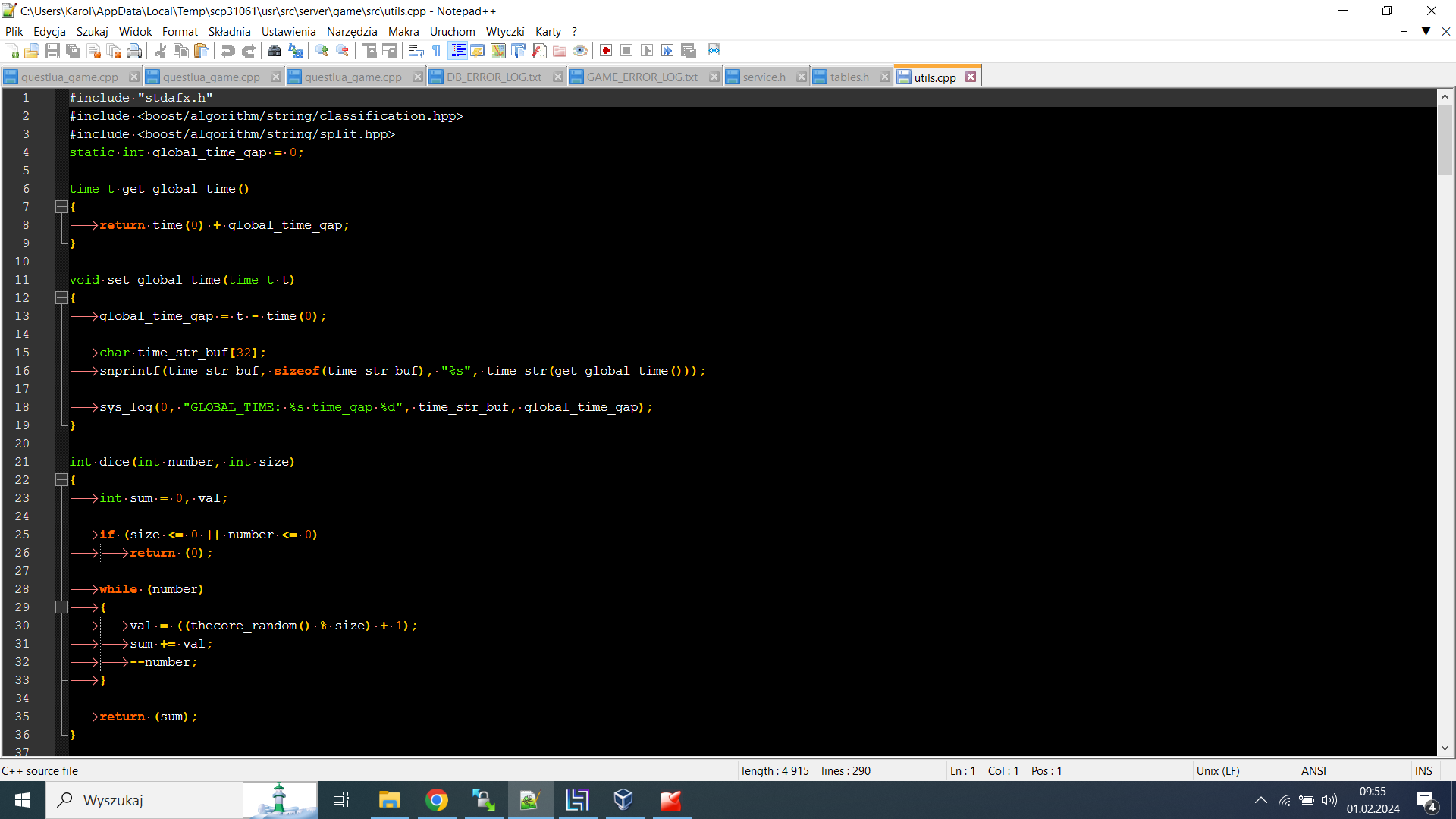Click the vertical scrollbar thumb
The image size is (1456, 819).
coord(1445,140)
